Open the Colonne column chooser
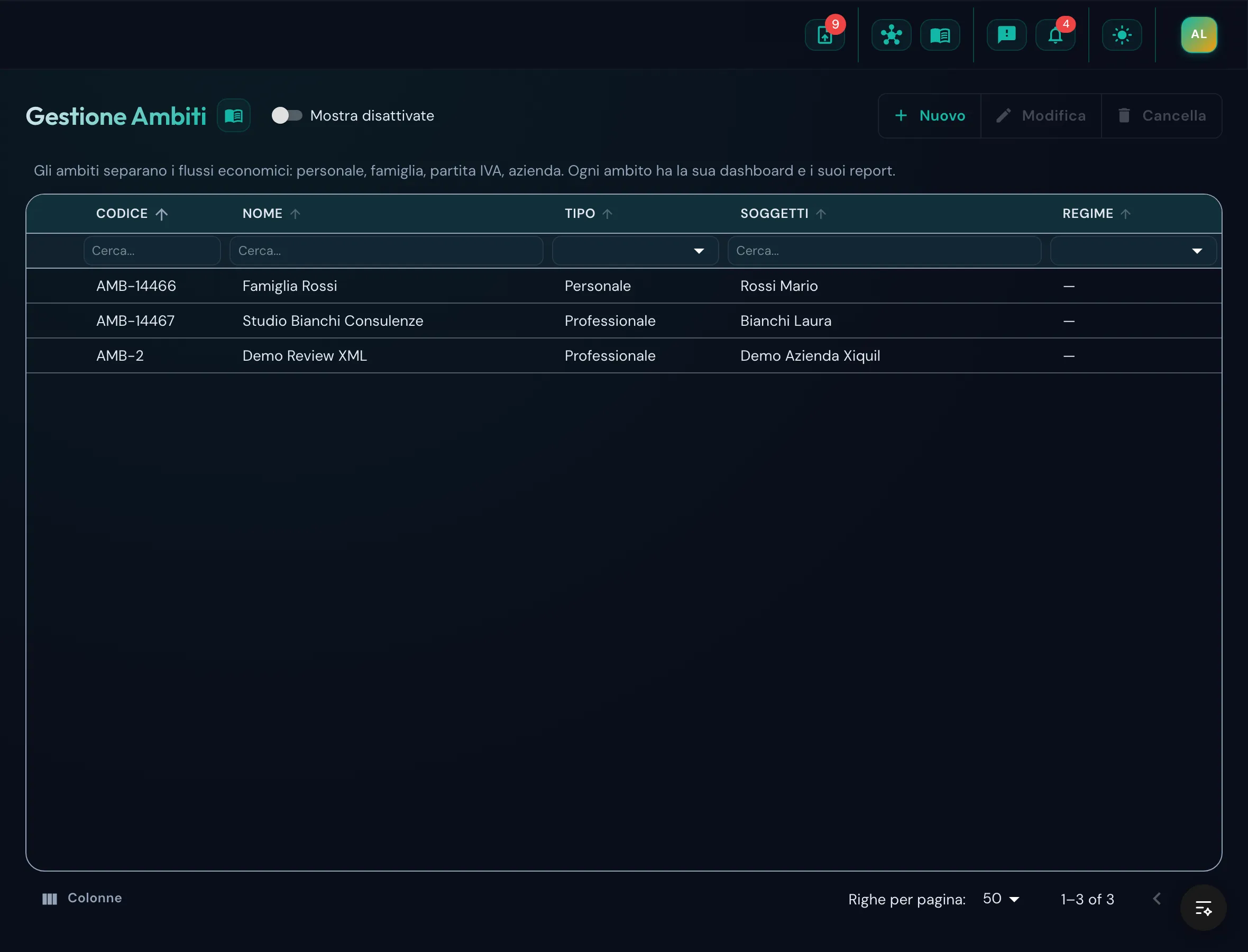This screenshot has width=1248, height=952. coord(82,898)
